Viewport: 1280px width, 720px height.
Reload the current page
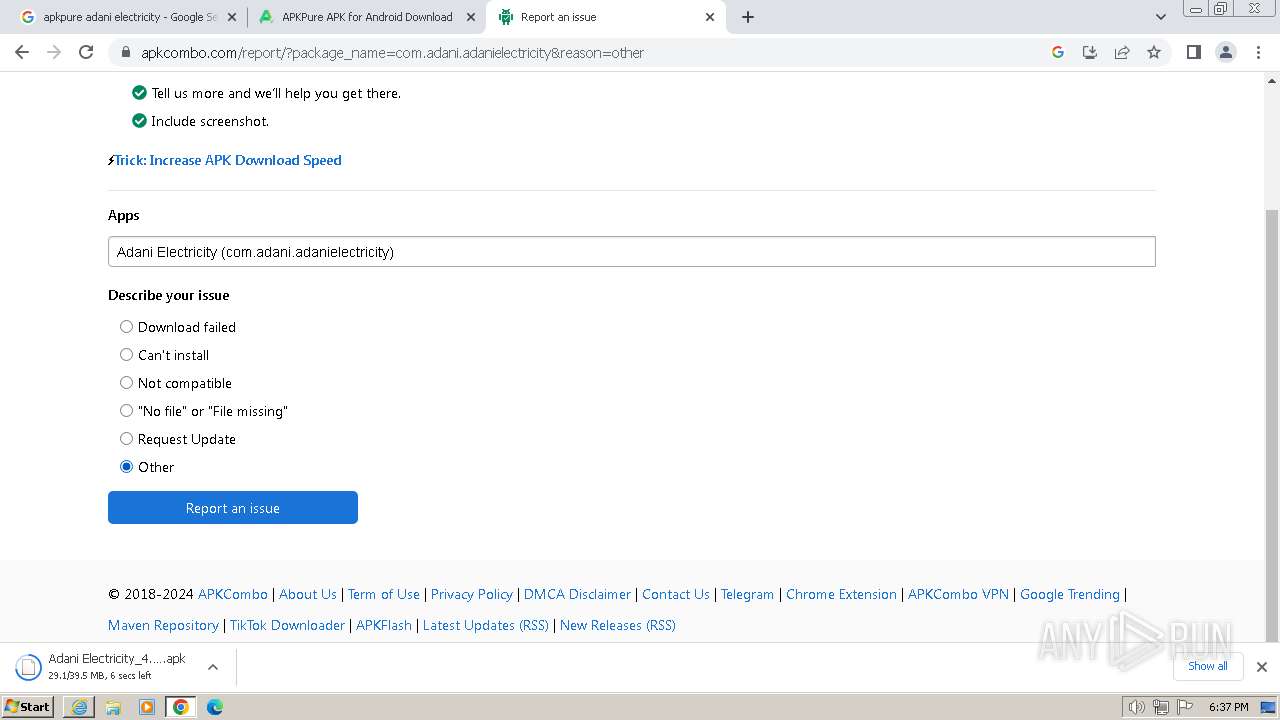(86, 52)
